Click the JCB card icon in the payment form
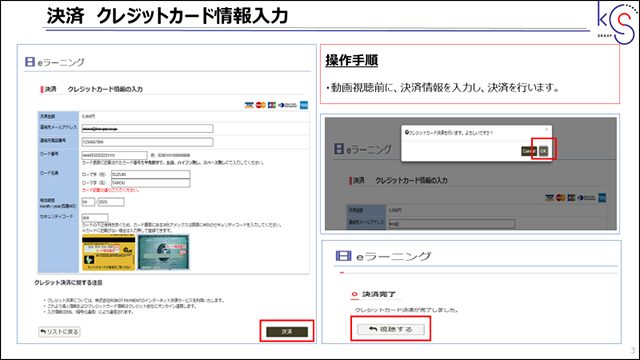Viewport: 640px width, 360px height. click(x=272, y=105)
